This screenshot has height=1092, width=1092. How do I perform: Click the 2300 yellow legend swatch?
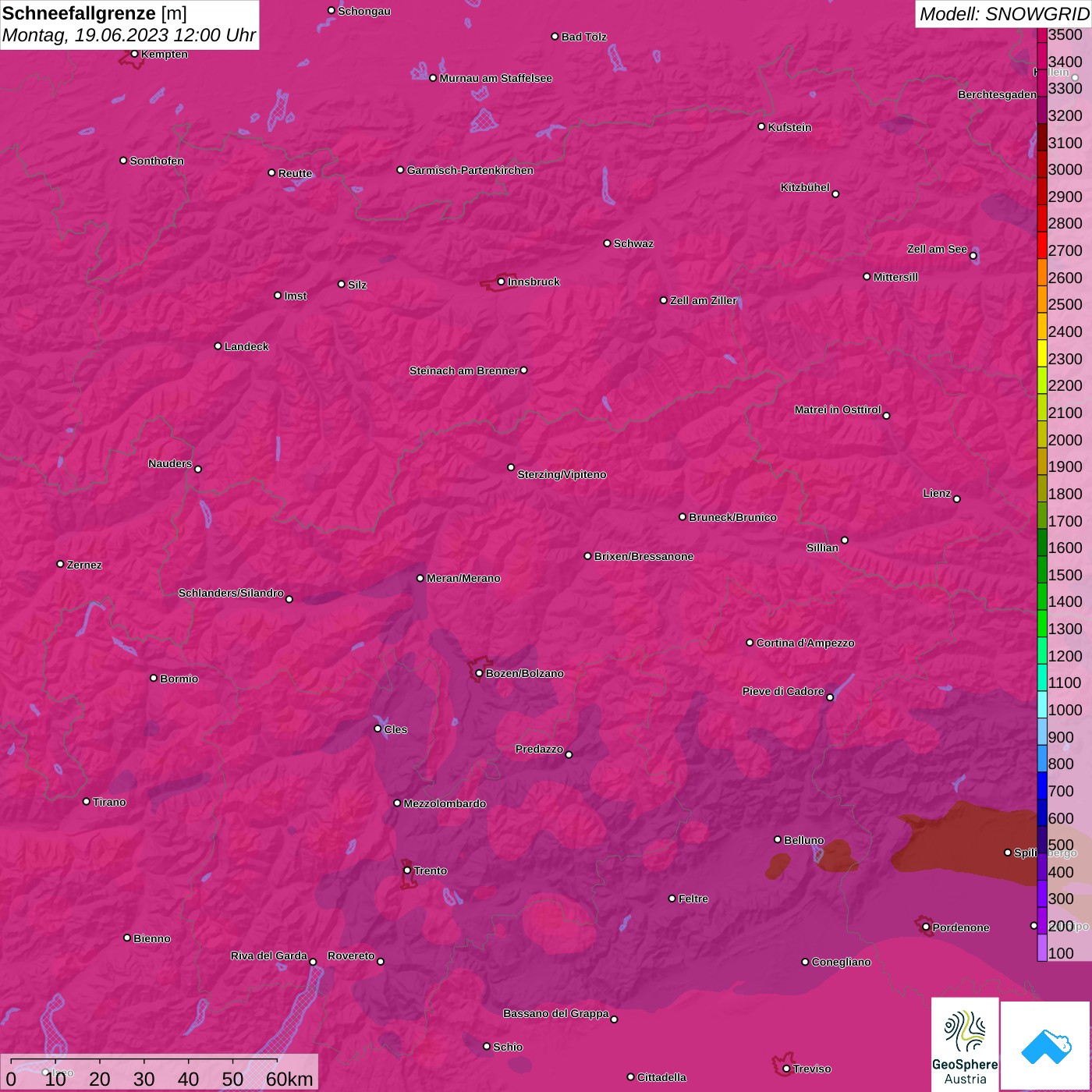tap(1042, 353)
